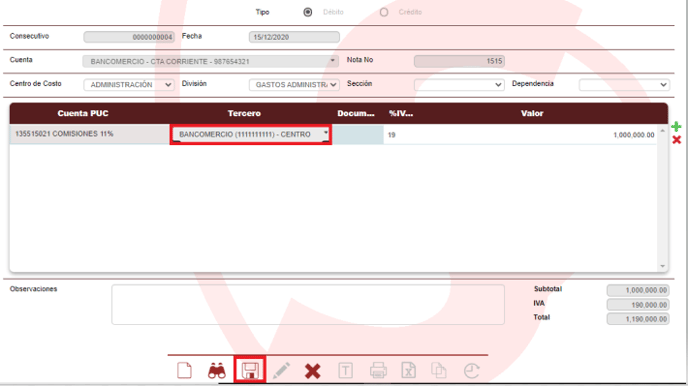
Task: Save the note with the floppy disk icon
Action: point(250,371)
